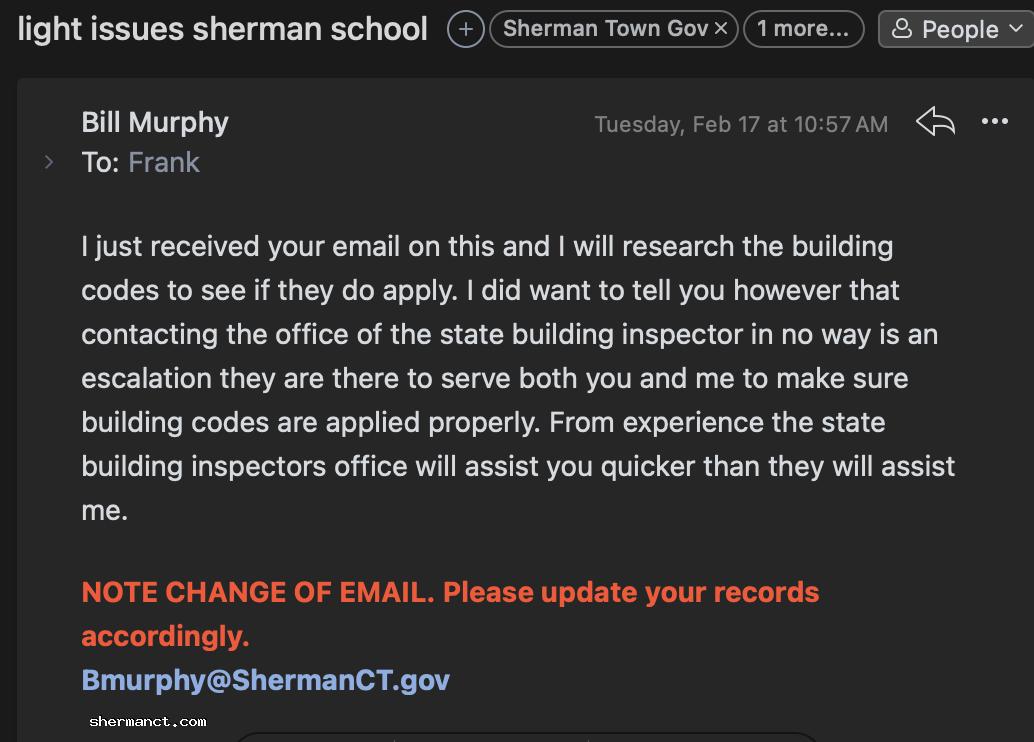1034x742 pixels.
Task: Click the reply arrow icon
Action: pyautogui.click(x=935, y=123)
